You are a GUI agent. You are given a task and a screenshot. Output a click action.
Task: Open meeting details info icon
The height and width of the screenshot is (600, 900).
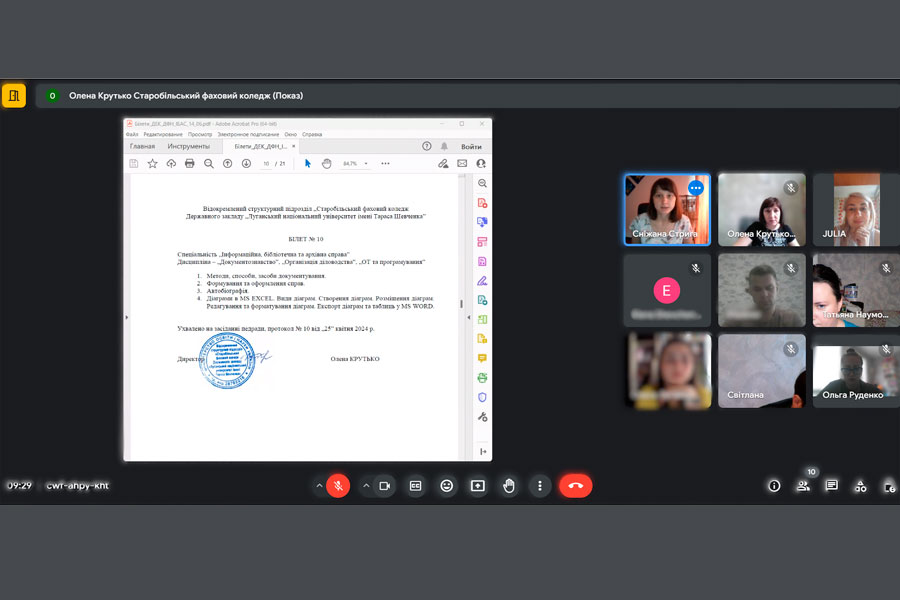pos(774,486)
